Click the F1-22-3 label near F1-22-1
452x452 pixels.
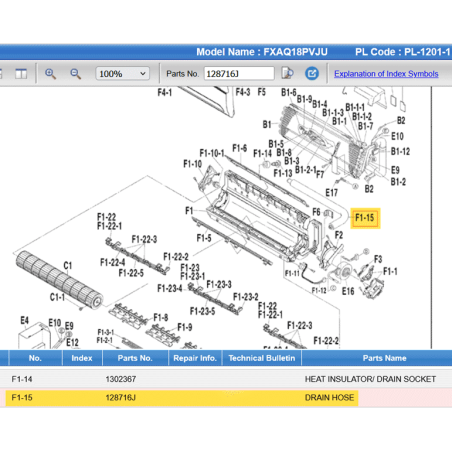coord(144,239)
